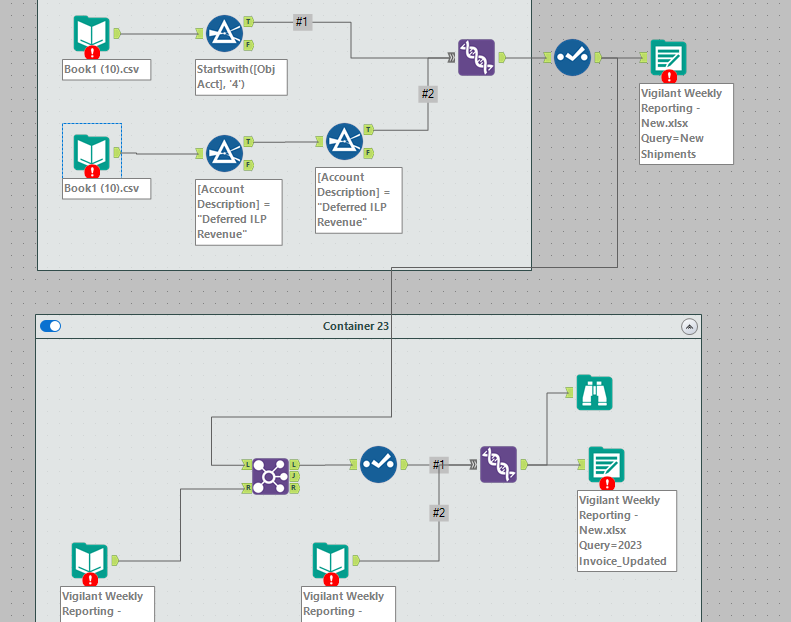
Task: Click the #2 connection label in Container 23
Action: click(x=439, y=513)
